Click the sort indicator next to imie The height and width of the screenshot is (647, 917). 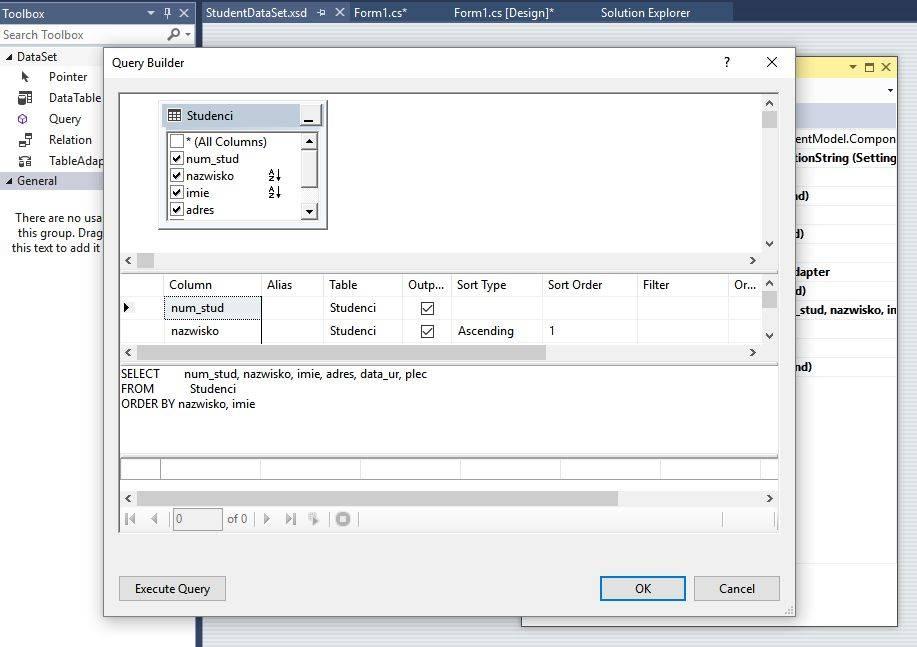(274, 192)
